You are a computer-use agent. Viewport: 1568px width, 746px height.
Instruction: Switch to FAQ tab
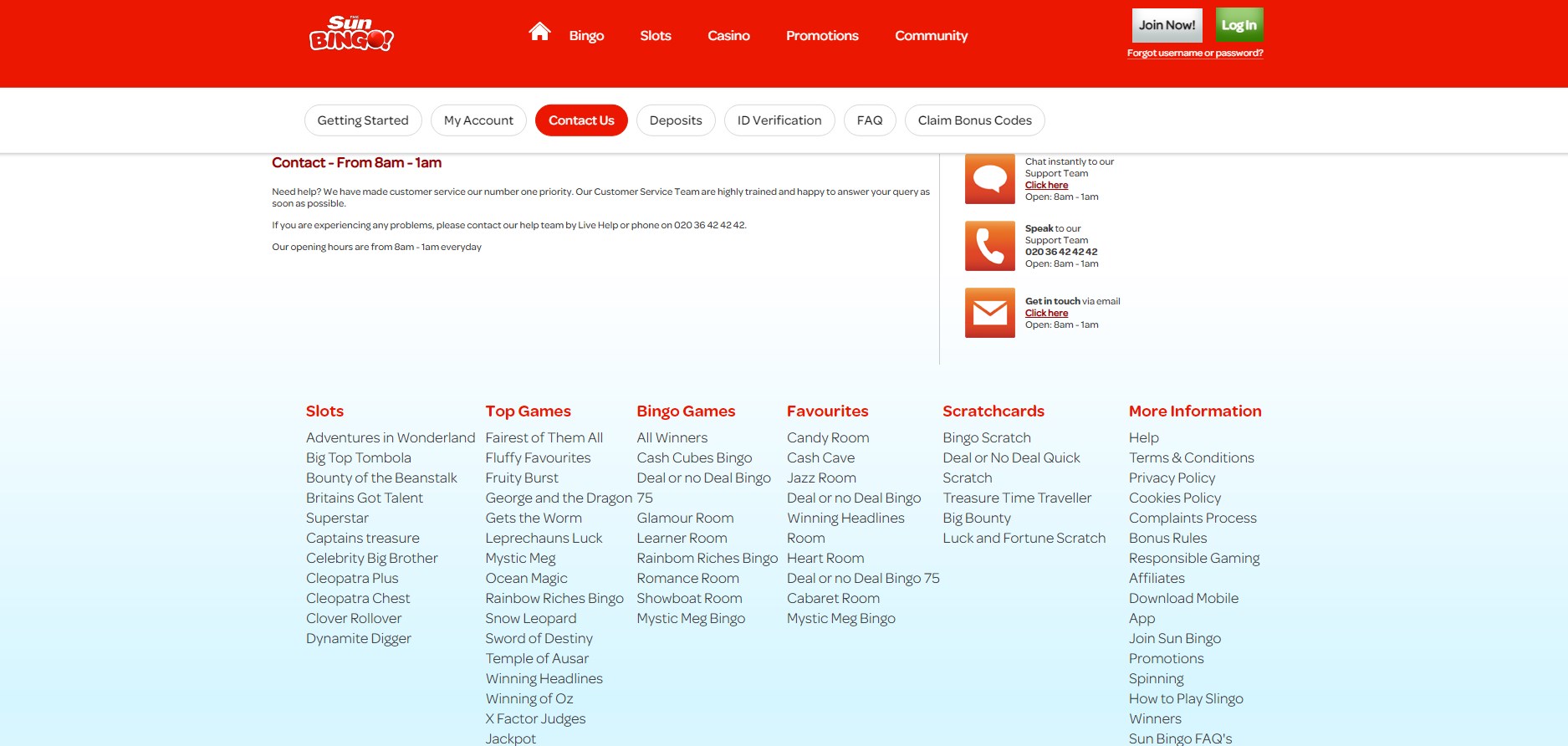[870, 120]
